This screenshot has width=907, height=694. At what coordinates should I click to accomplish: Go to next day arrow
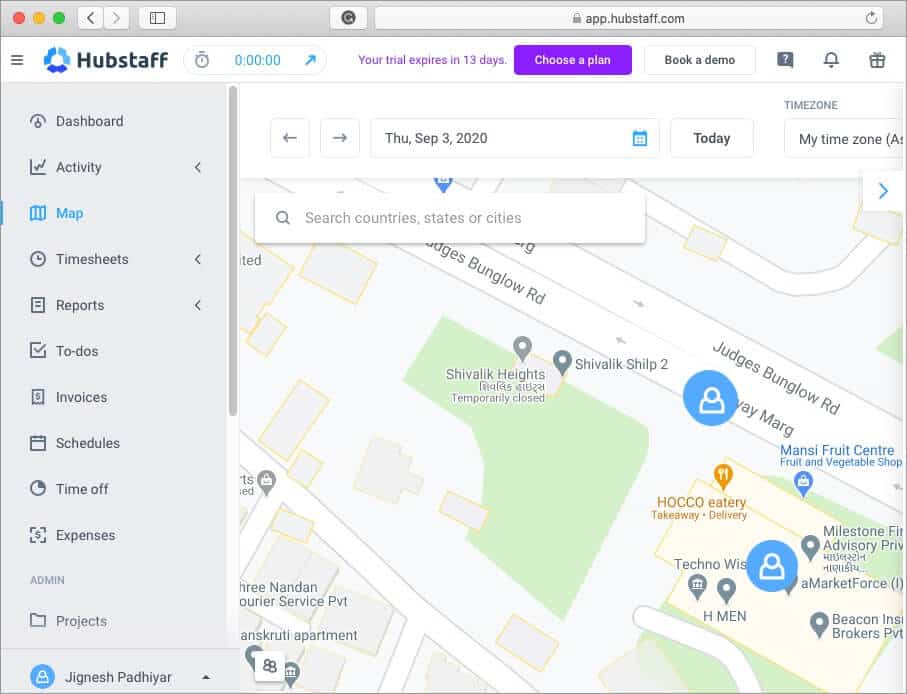(x=340, y=138)
